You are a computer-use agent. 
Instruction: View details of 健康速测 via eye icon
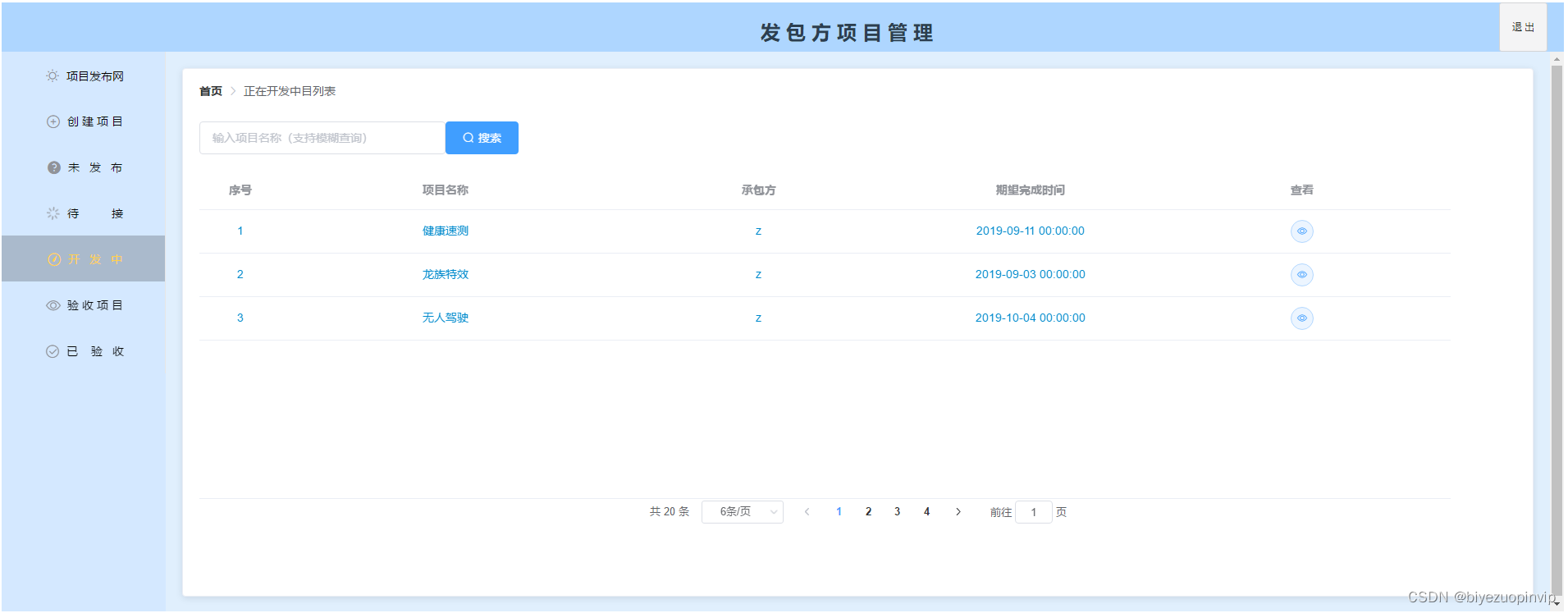click(1301, 231)
